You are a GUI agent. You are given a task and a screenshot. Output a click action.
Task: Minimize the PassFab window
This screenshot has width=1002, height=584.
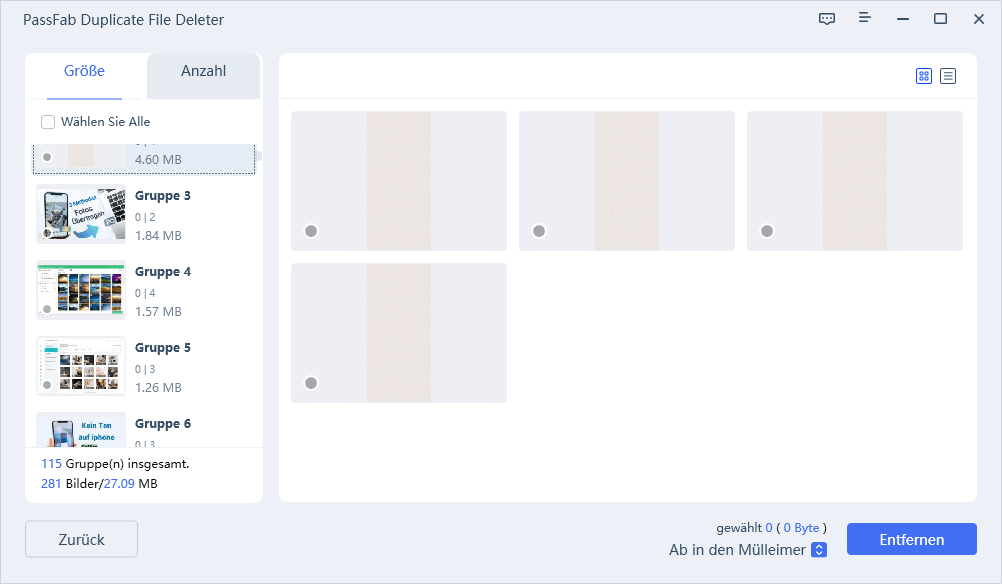click(902, 19)
